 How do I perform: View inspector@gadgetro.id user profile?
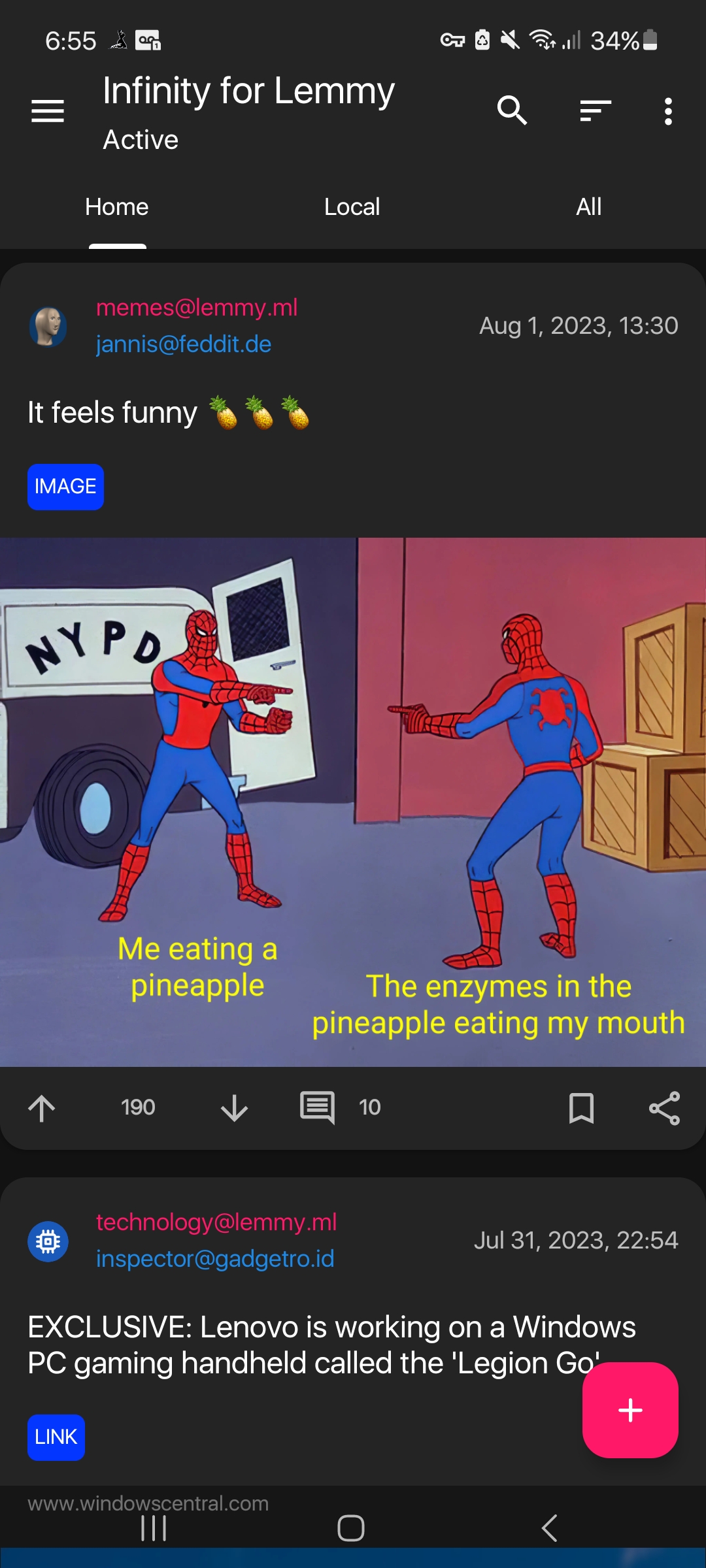(x=215, y=1258)
